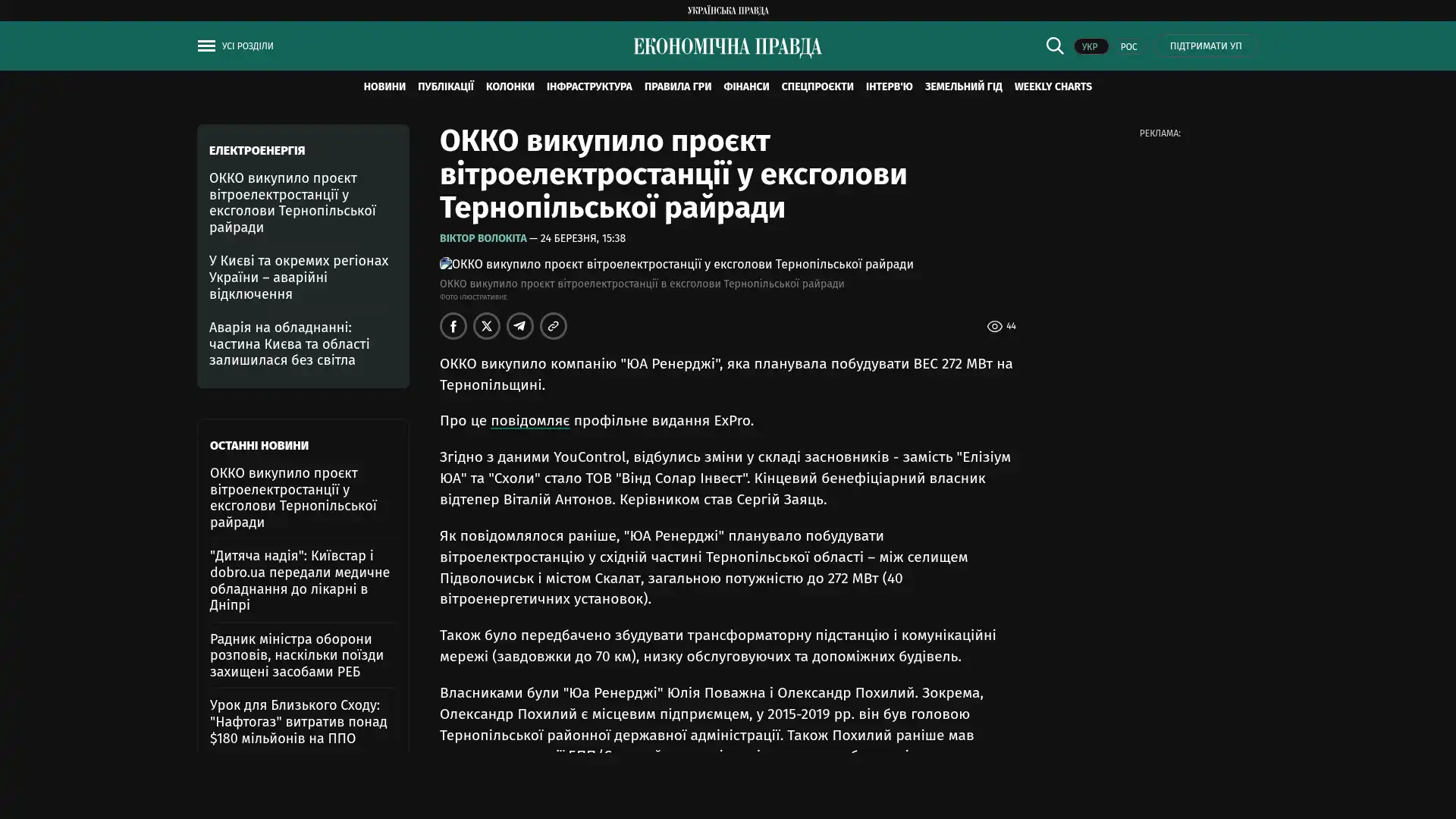The image size is (1456, 819).
Task: Open ОСТАННІ НОВИНИ heading link
Action: pos(259,445)
